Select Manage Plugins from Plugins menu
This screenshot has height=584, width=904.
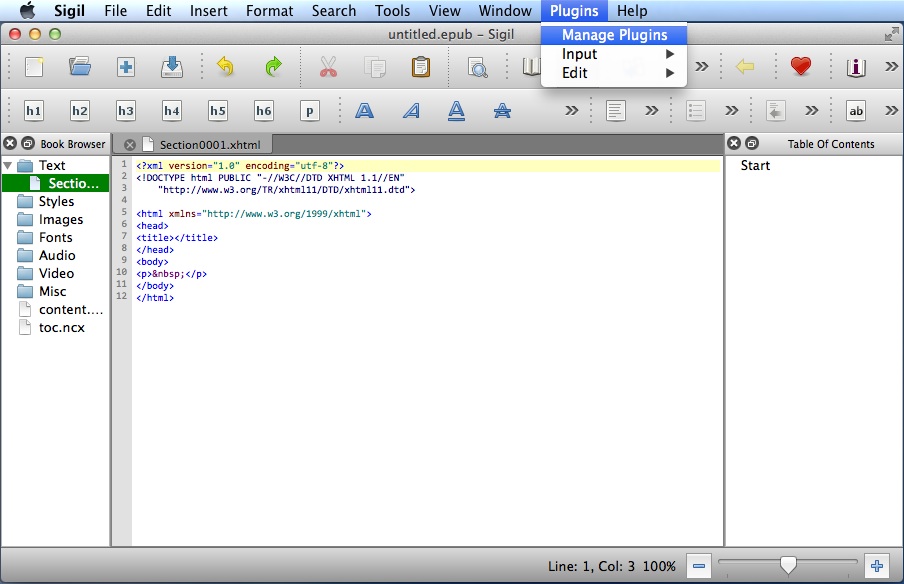point(613,34)
